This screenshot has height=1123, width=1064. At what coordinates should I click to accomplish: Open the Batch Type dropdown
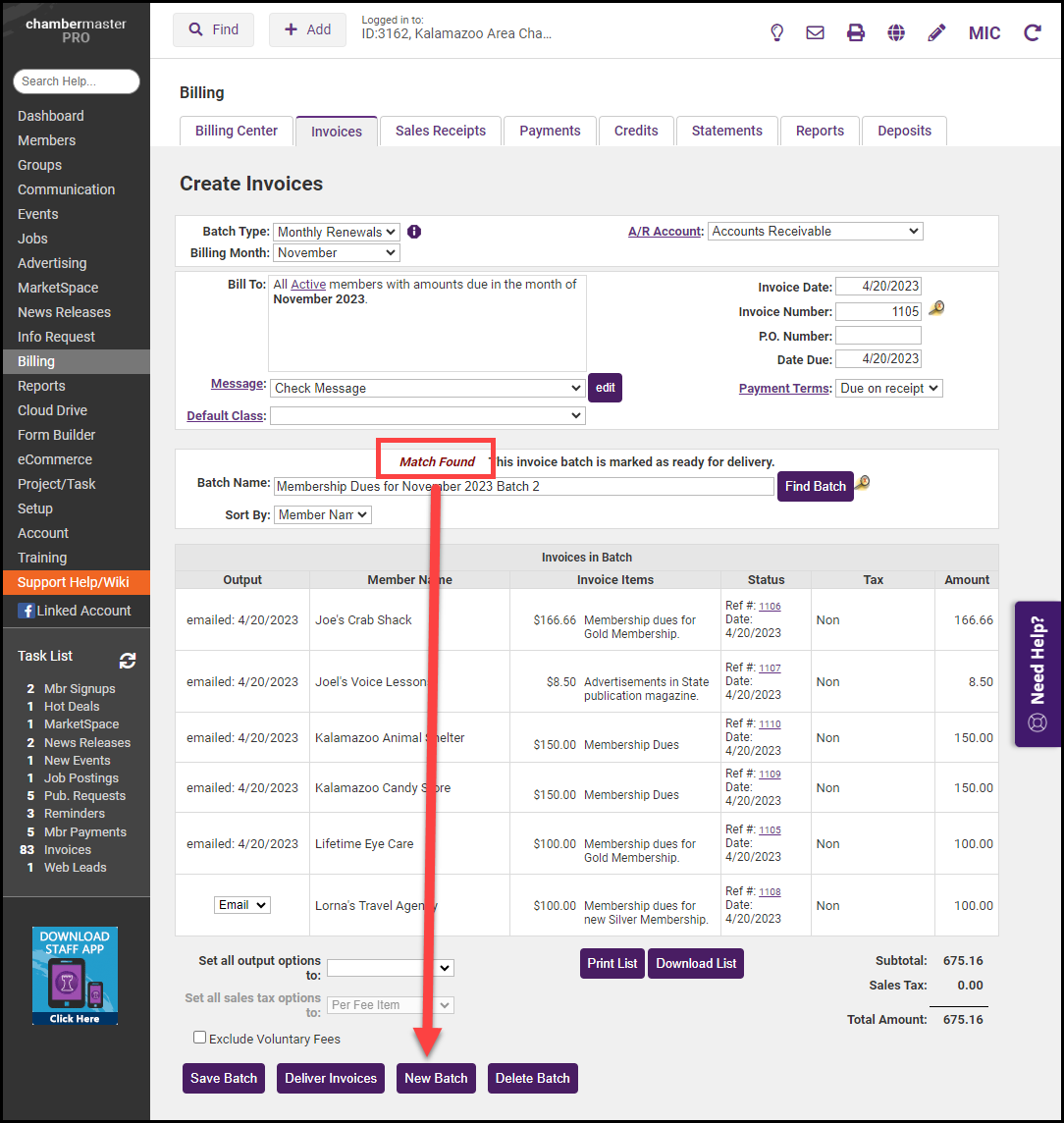pyautogui.click(x=336, y=232)
